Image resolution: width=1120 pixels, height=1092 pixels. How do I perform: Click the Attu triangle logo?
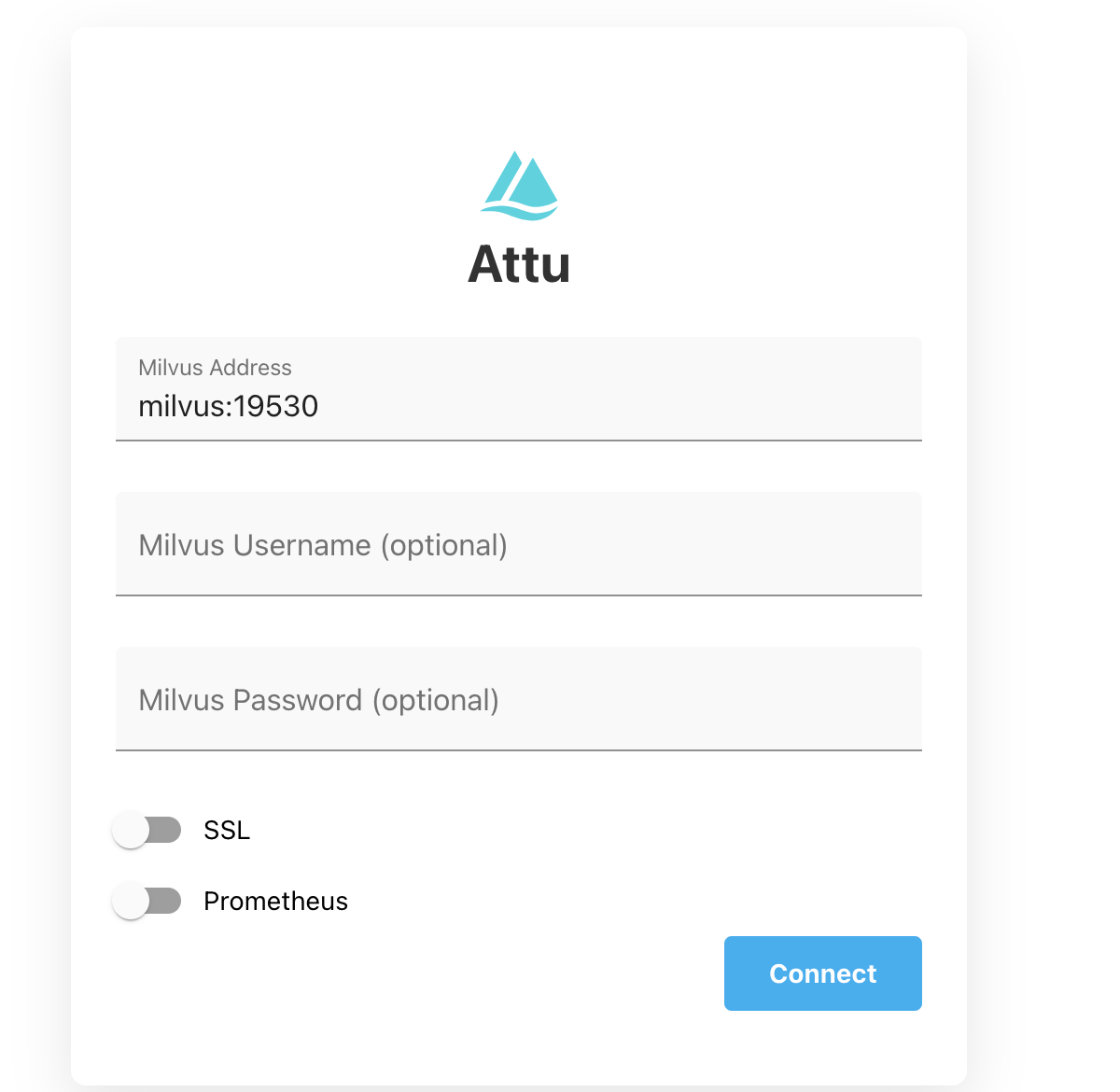click(x=519, y=184)
